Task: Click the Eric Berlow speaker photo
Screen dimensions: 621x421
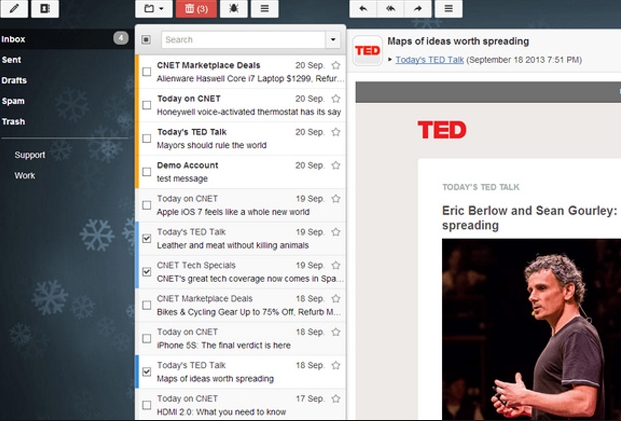Action: tap(531, 330)
